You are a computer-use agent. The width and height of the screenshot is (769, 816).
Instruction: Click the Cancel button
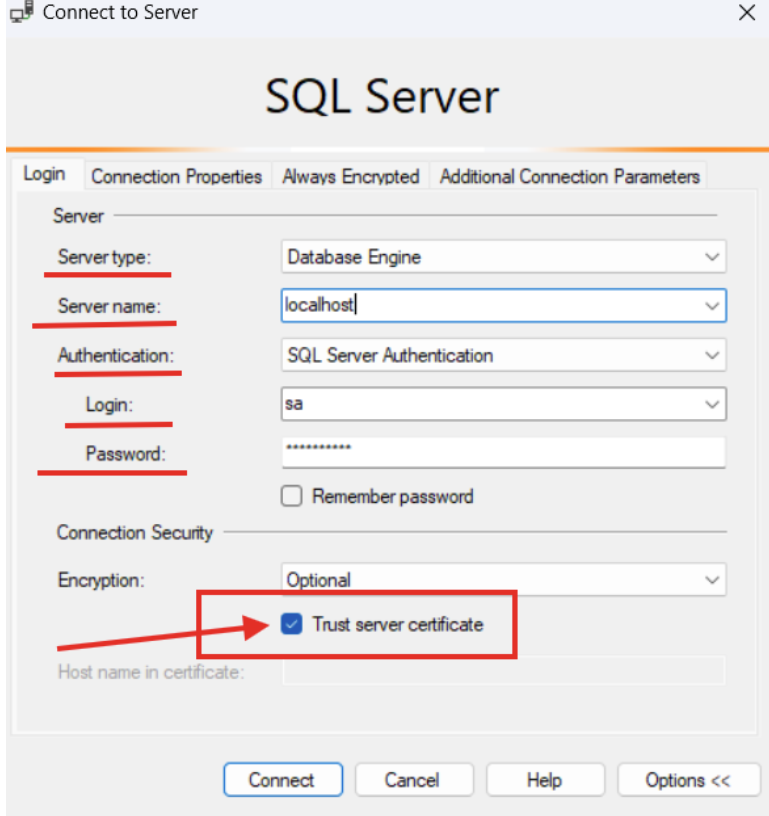(x=412, y=780)
